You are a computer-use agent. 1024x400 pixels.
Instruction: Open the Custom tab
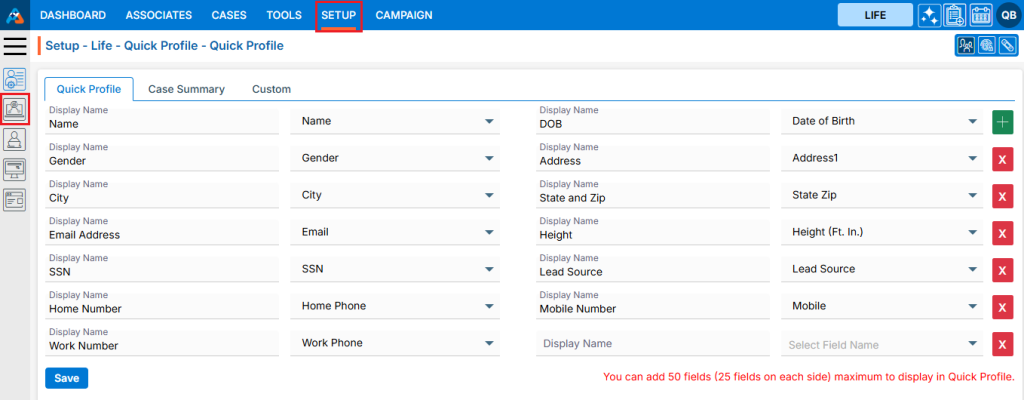[271, 89]
